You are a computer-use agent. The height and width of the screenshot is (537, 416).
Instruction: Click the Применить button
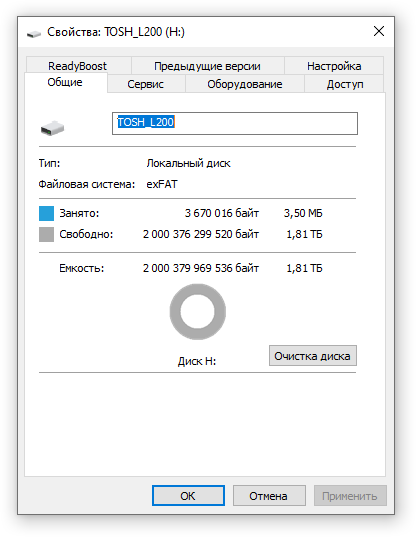pyautogui.click(x=350, y=496)
